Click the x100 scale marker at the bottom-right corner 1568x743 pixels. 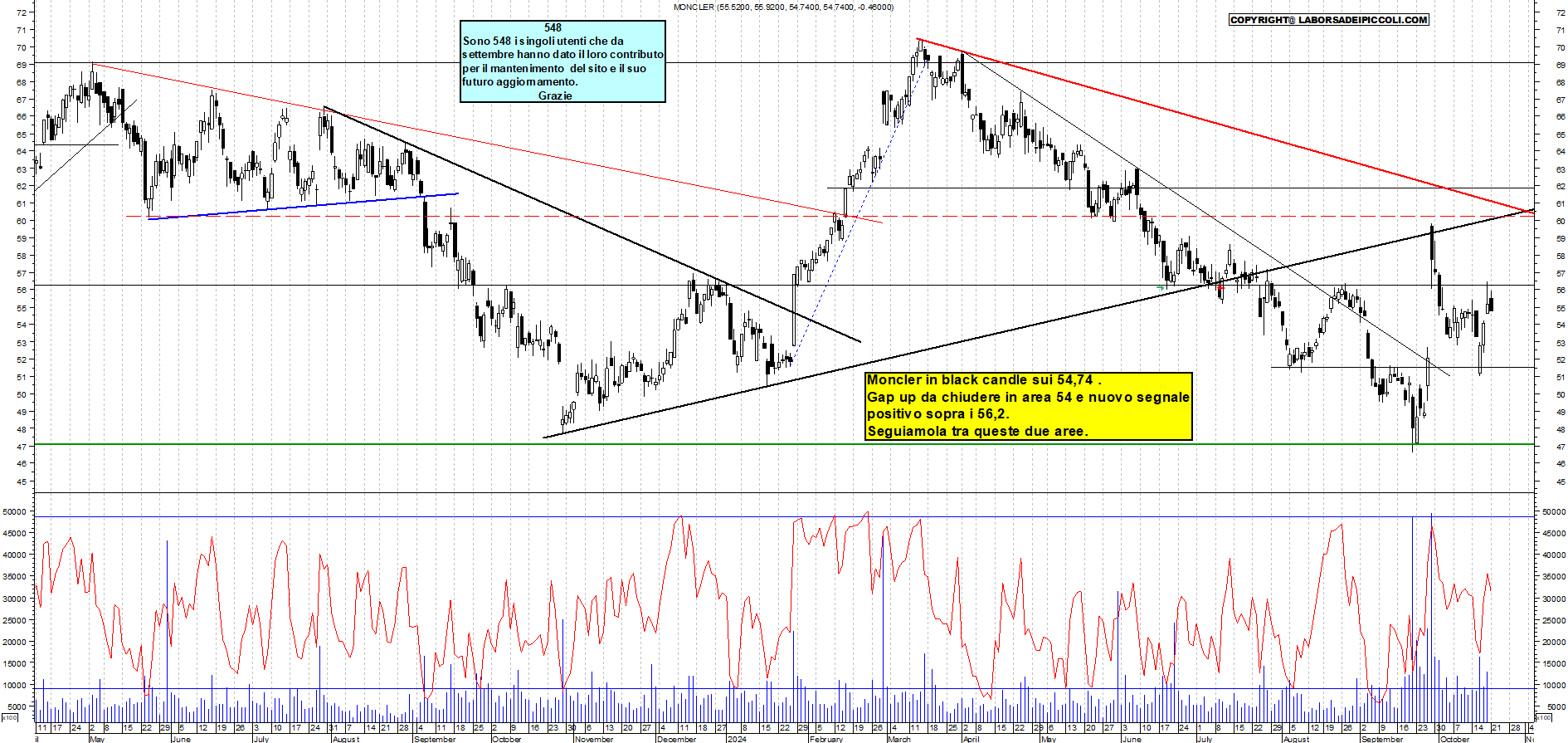click(x=1543, y=717)
